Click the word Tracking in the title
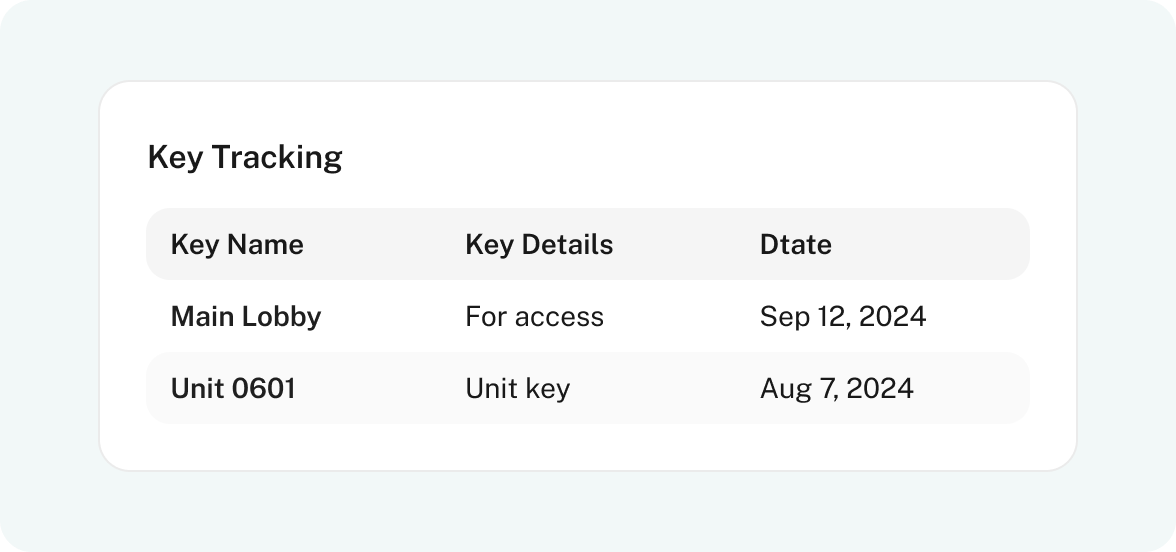 click(277, 158)
